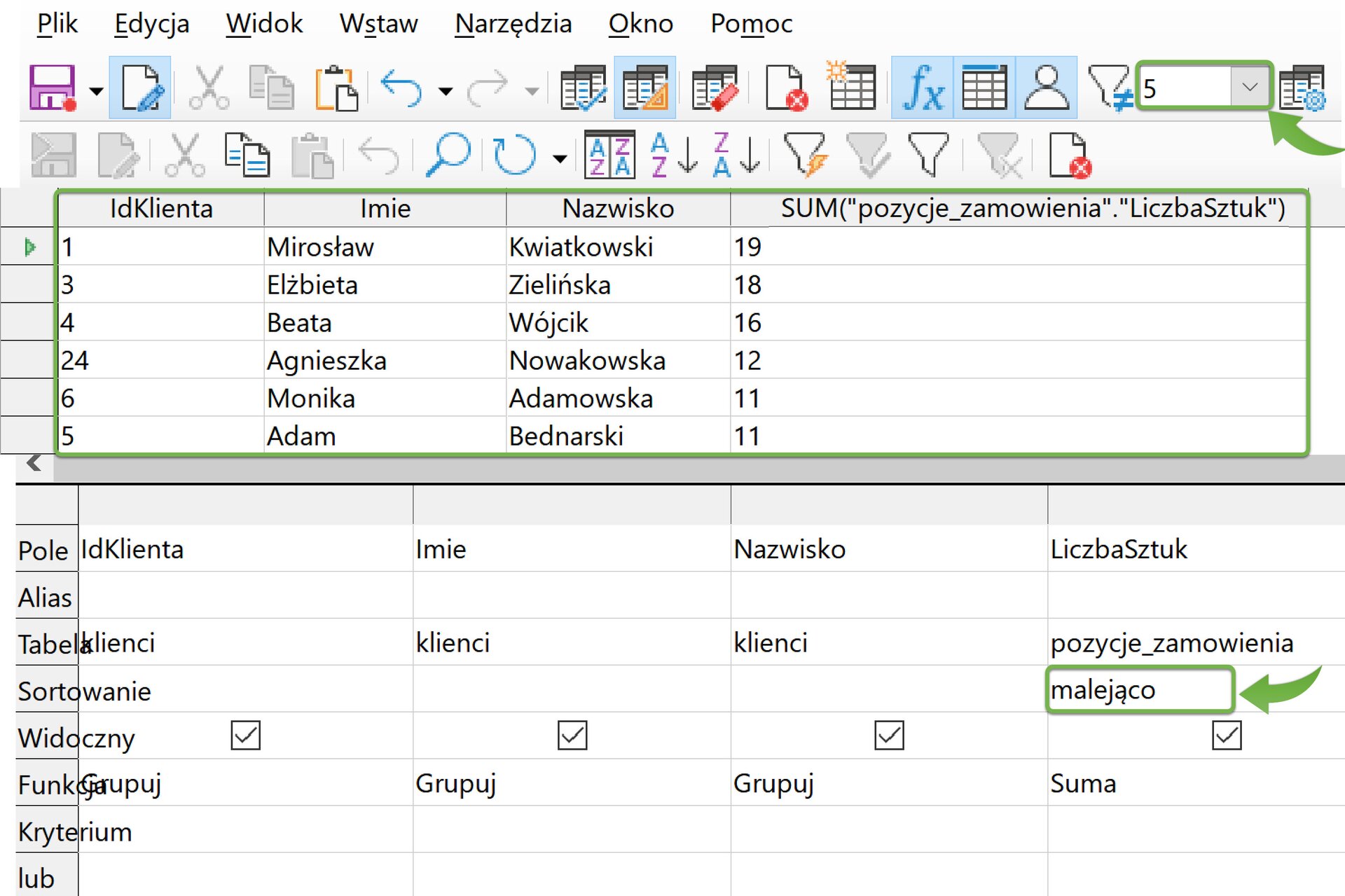Image resolution: width=1345 pixels, height=896 pixels.
Task: Click Paste clipboard in top toolbar
Action: pyautogui.click(x=336, y=88)
